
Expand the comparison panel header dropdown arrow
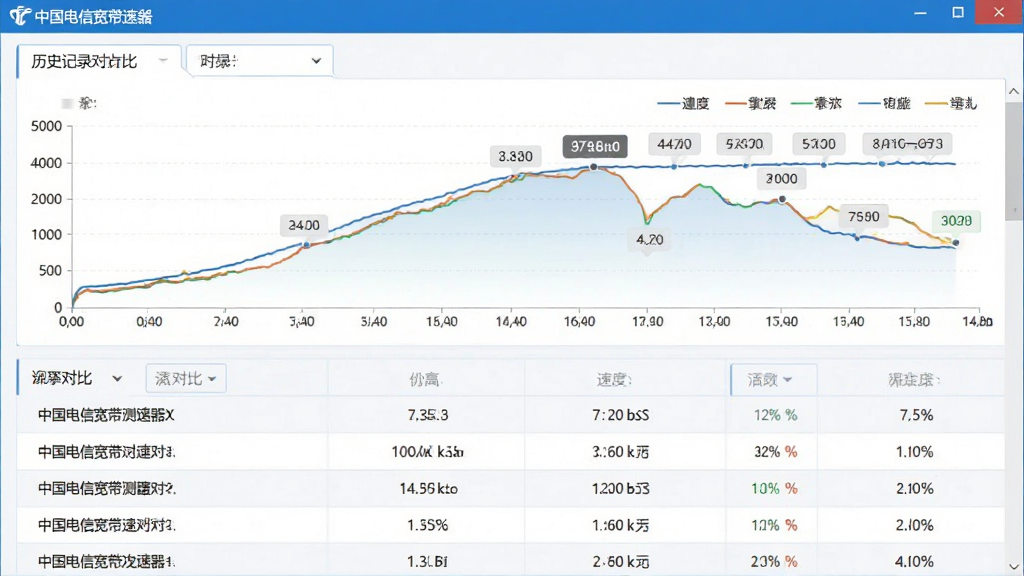click(117, 379)
